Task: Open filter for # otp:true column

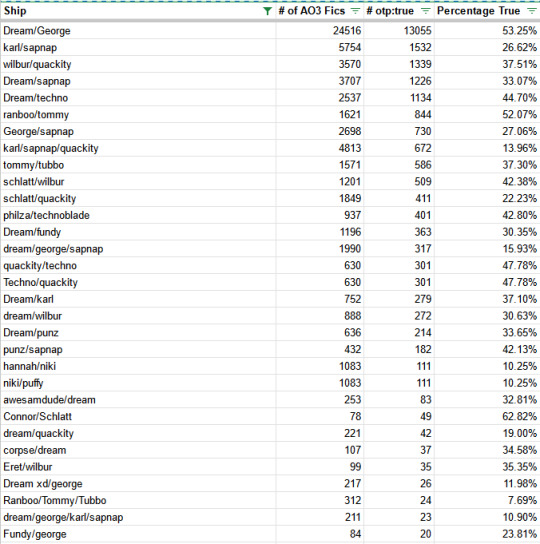Action: tap(425, 11)
